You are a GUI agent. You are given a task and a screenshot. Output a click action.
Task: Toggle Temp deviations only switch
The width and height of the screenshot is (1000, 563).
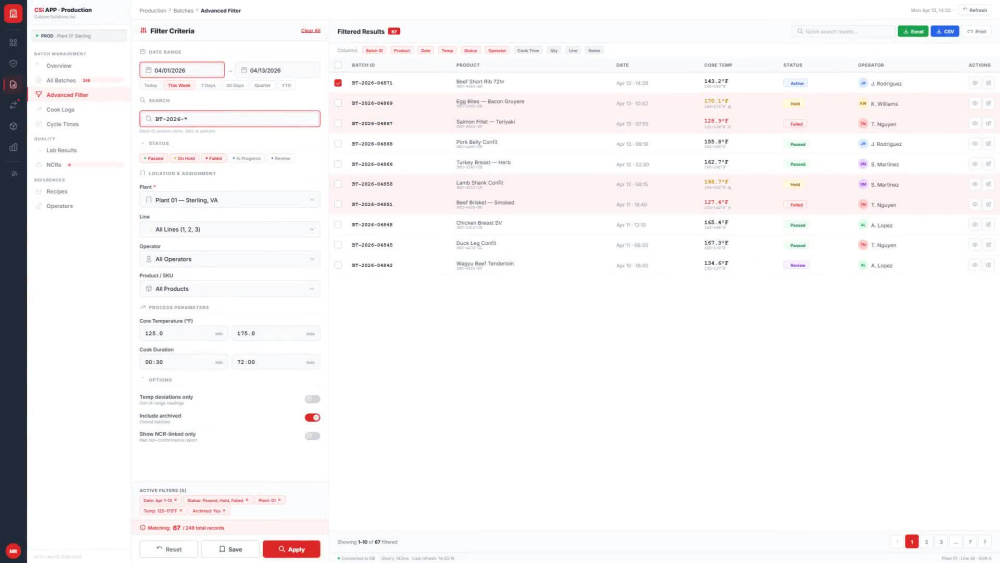click(x=312, y=399)
